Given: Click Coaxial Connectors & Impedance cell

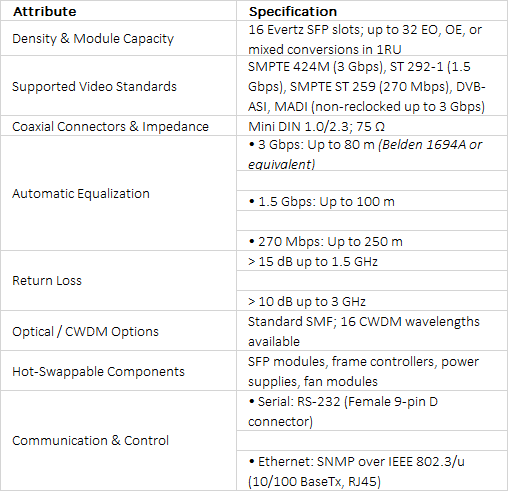Looking at the screenshot, I should [118, 126].
